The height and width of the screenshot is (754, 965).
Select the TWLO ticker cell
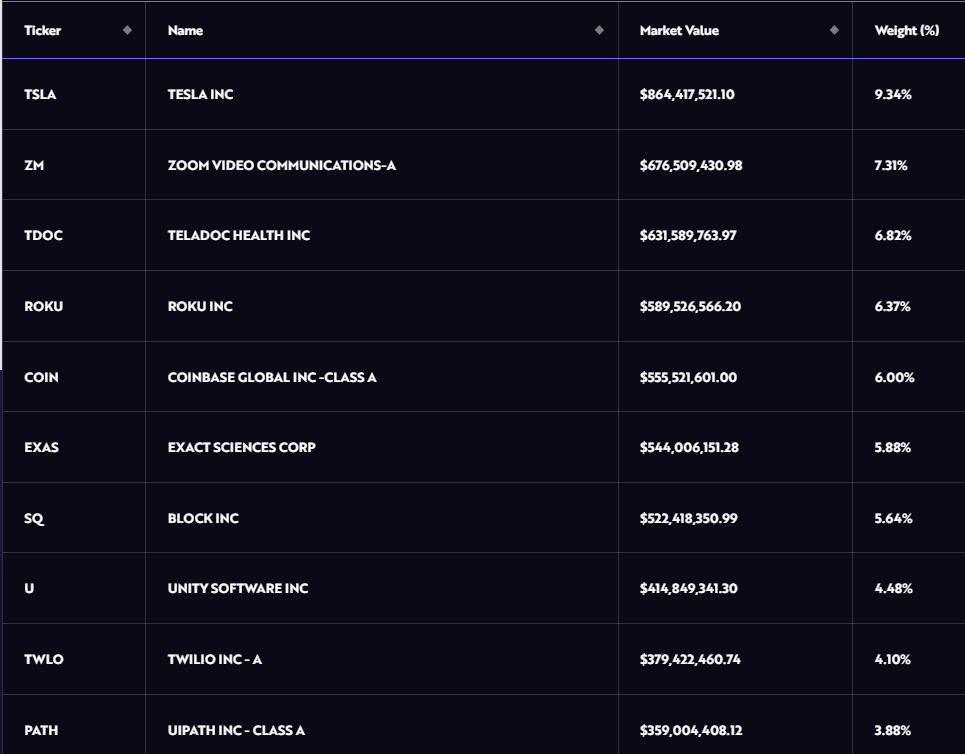click(x=44, y=659)
